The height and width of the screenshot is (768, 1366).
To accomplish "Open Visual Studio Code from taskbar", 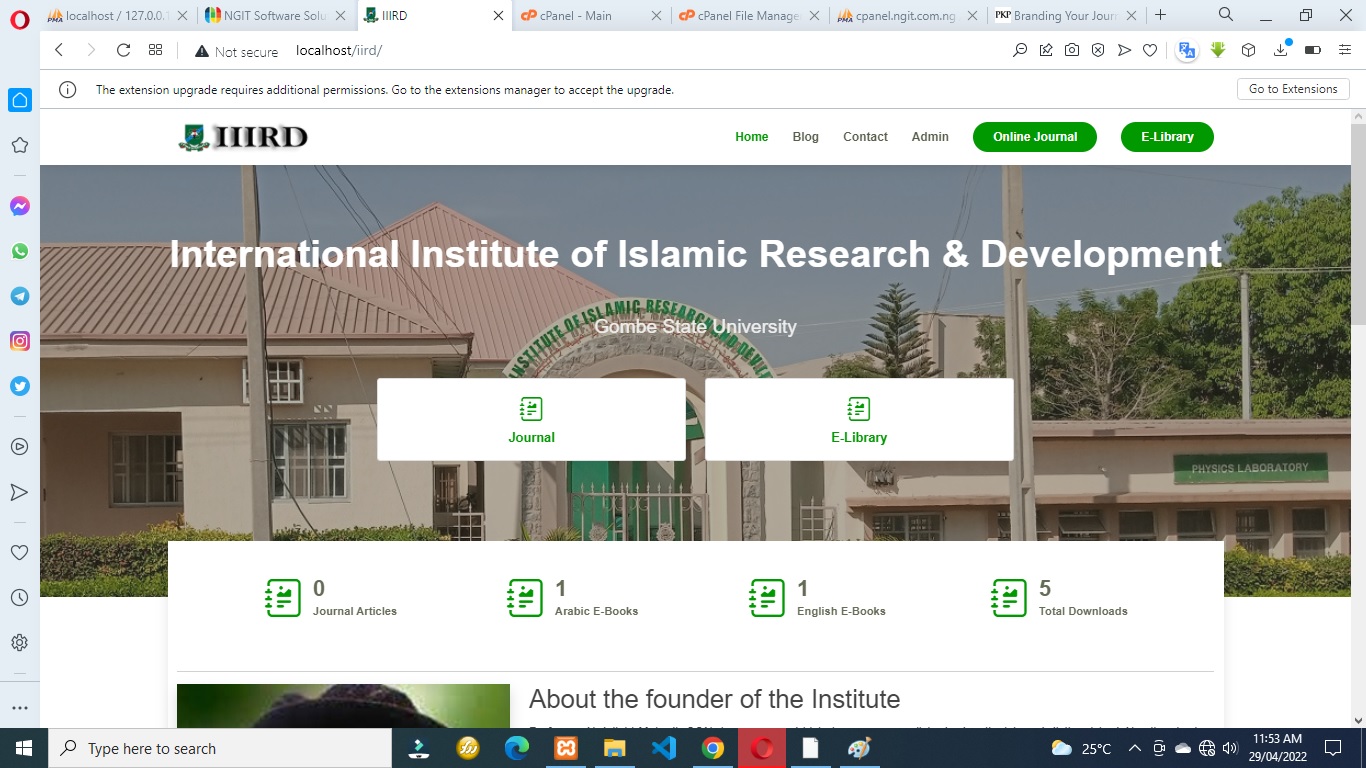I will (663, 748).
